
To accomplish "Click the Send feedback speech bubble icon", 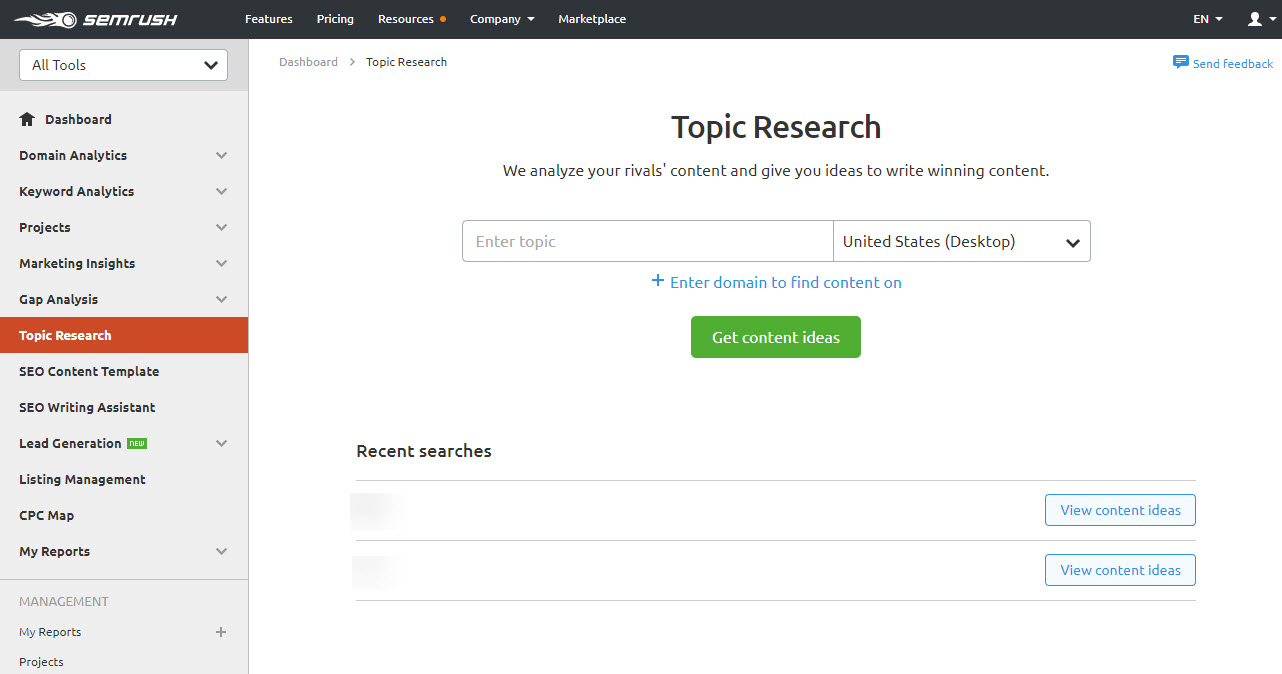I will point(1183,62).
